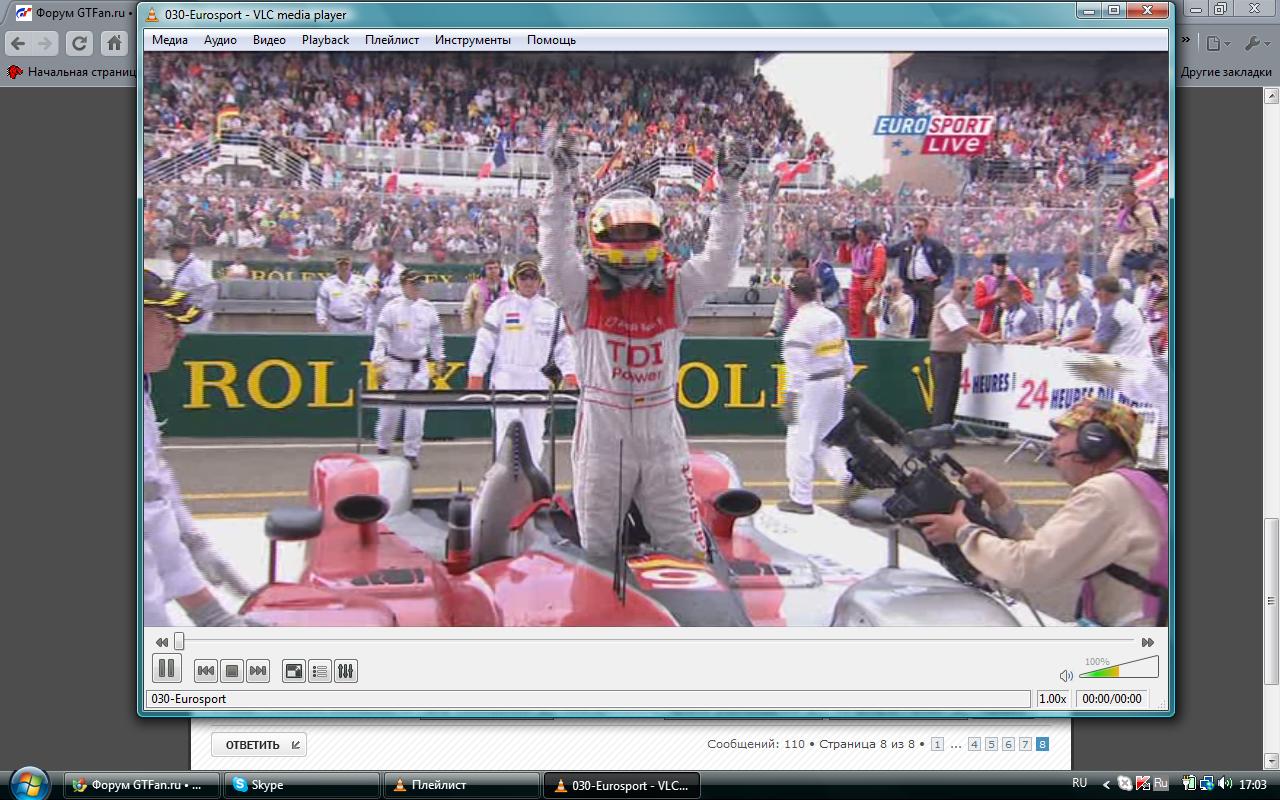Screen dimensions: 1280x800
Task: Stop playback in VLC
Action: [232, 671]
